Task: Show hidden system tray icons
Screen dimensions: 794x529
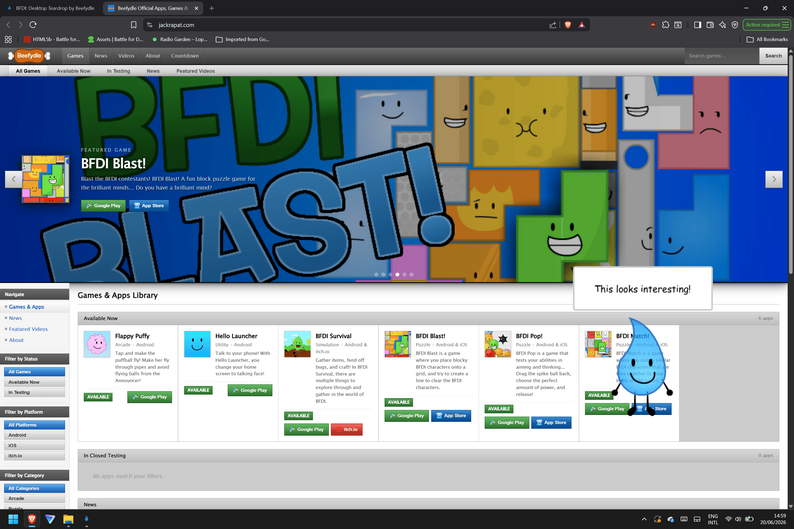Action: point(644,519)
